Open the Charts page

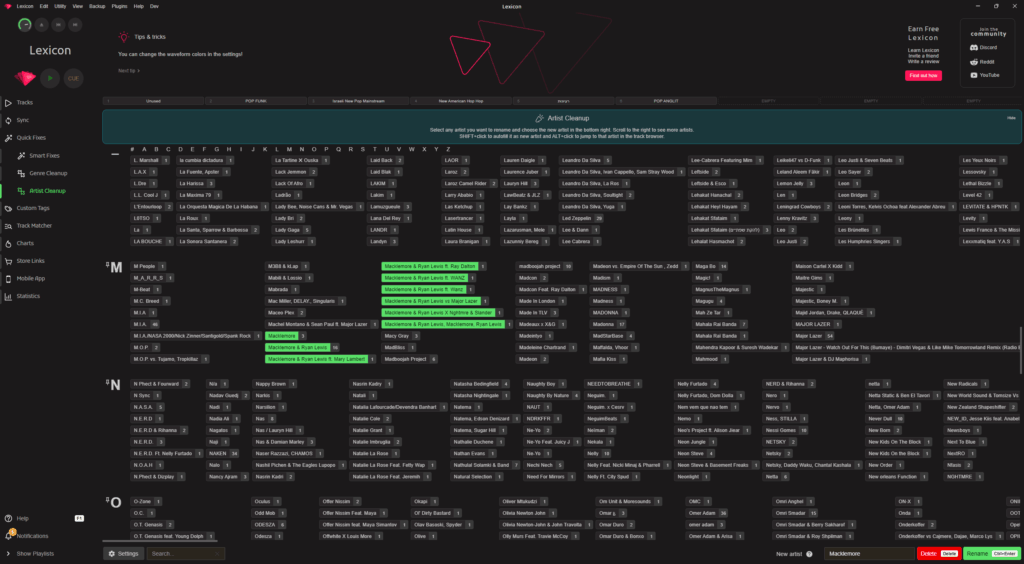tap(25, 243)
